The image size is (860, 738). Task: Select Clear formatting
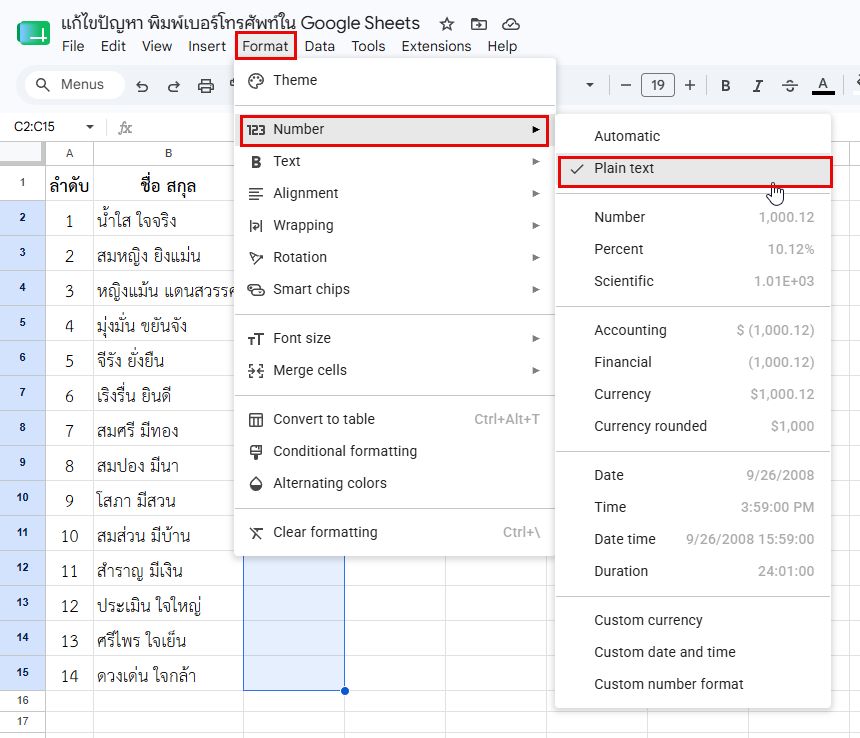coord(394,532)
